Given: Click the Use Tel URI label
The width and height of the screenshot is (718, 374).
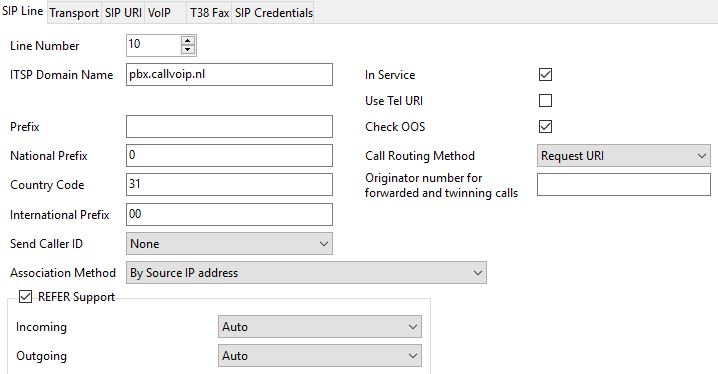Looking at the screenshot, I should click(x=394, y=101).
